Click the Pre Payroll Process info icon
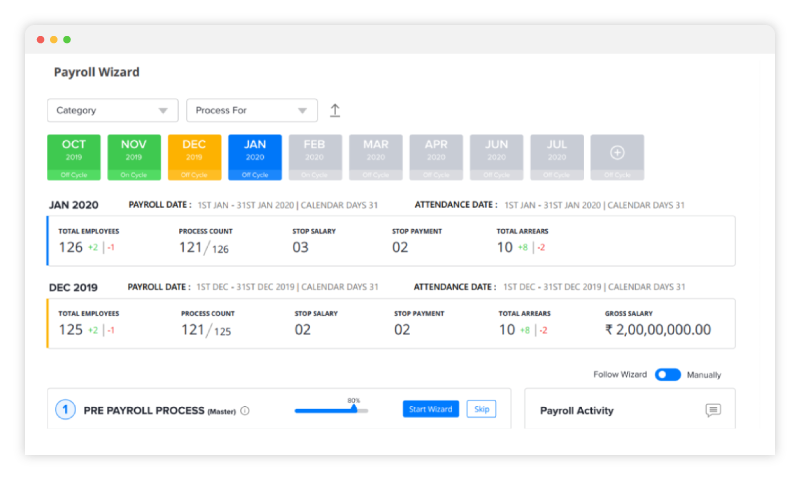This screenshot has width=800, height=480. pos(245,410)
